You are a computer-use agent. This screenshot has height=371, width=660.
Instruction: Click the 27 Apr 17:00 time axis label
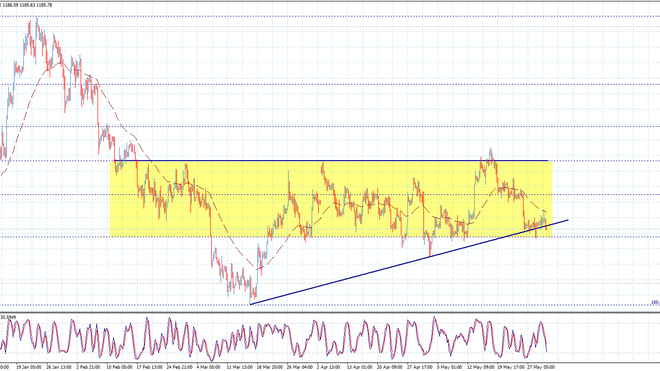click(x=421, y=367)
